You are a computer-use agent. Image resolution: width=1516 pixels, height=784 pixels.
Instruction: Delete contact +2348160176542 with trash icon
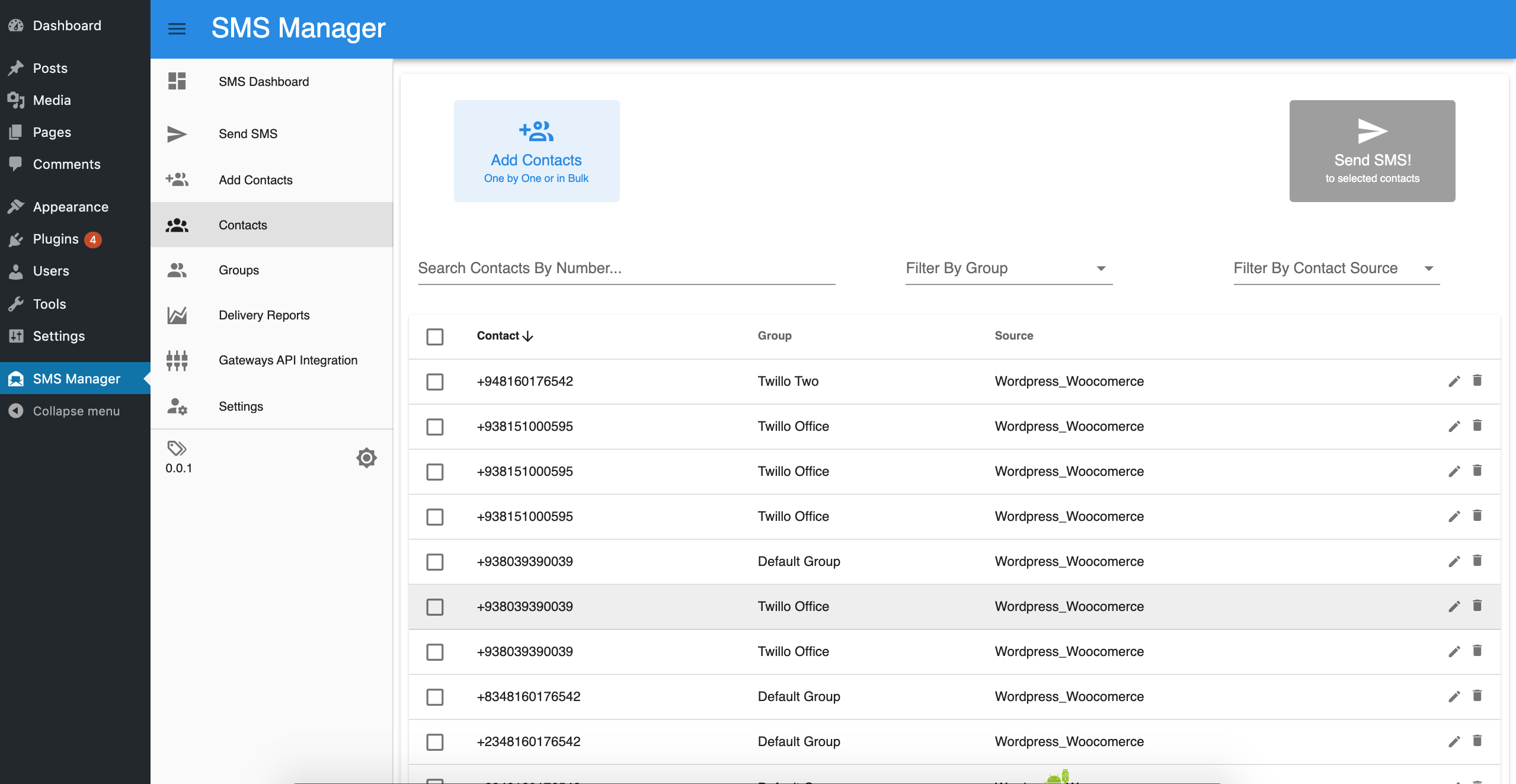(x=1477, y=741)
